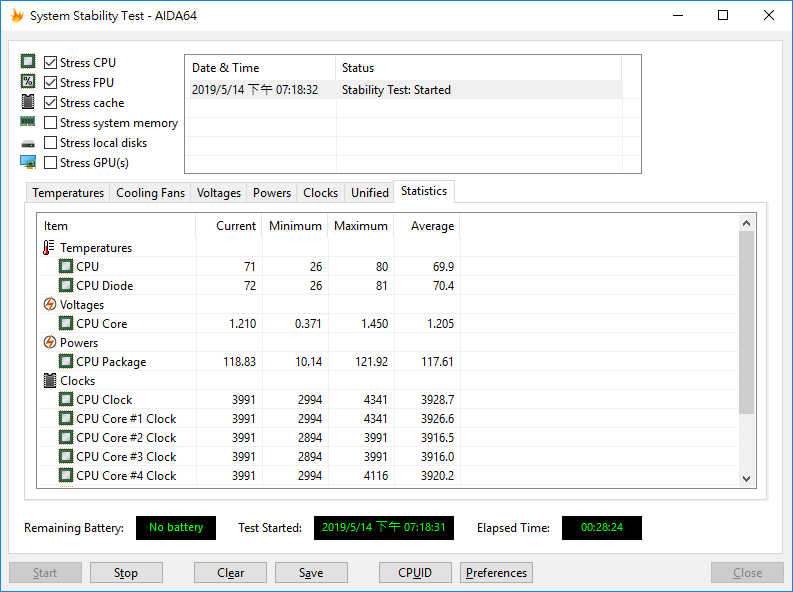Viewport: 793px width, 592px height.
Task: Click the Item column header
Action: coord(116,226)
